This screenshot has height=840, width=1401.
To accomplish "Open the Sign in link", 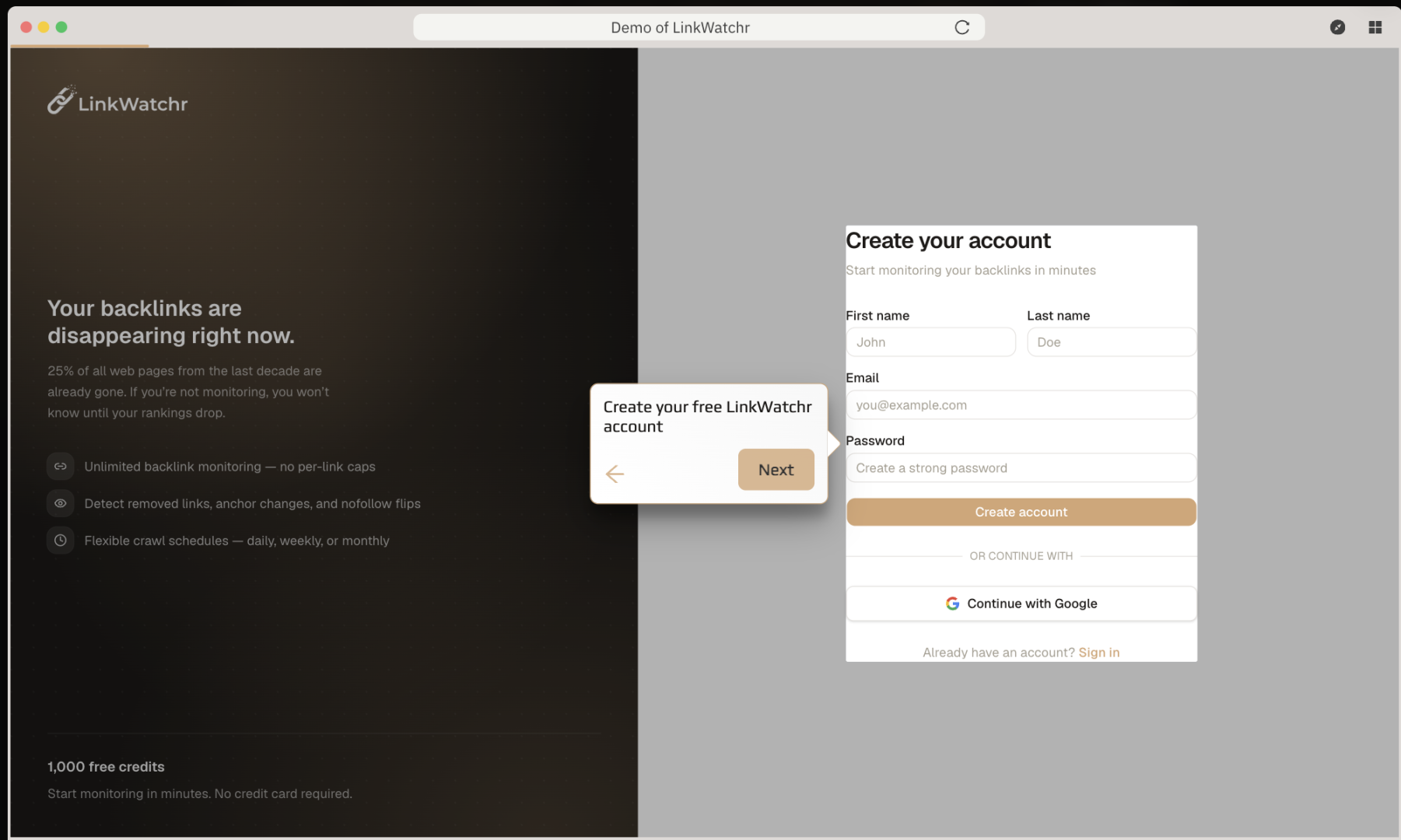I will (x=1098, y=653).
